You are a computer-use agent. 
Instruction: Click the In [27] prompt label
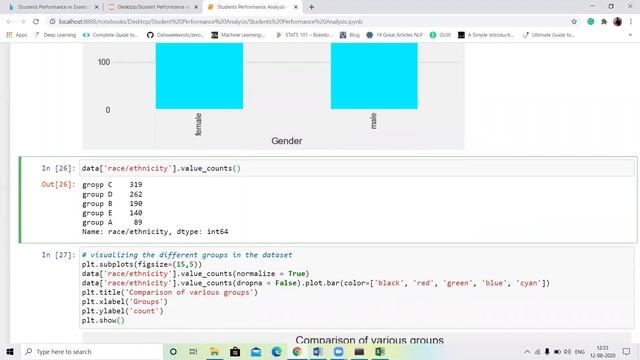[58, 255]
